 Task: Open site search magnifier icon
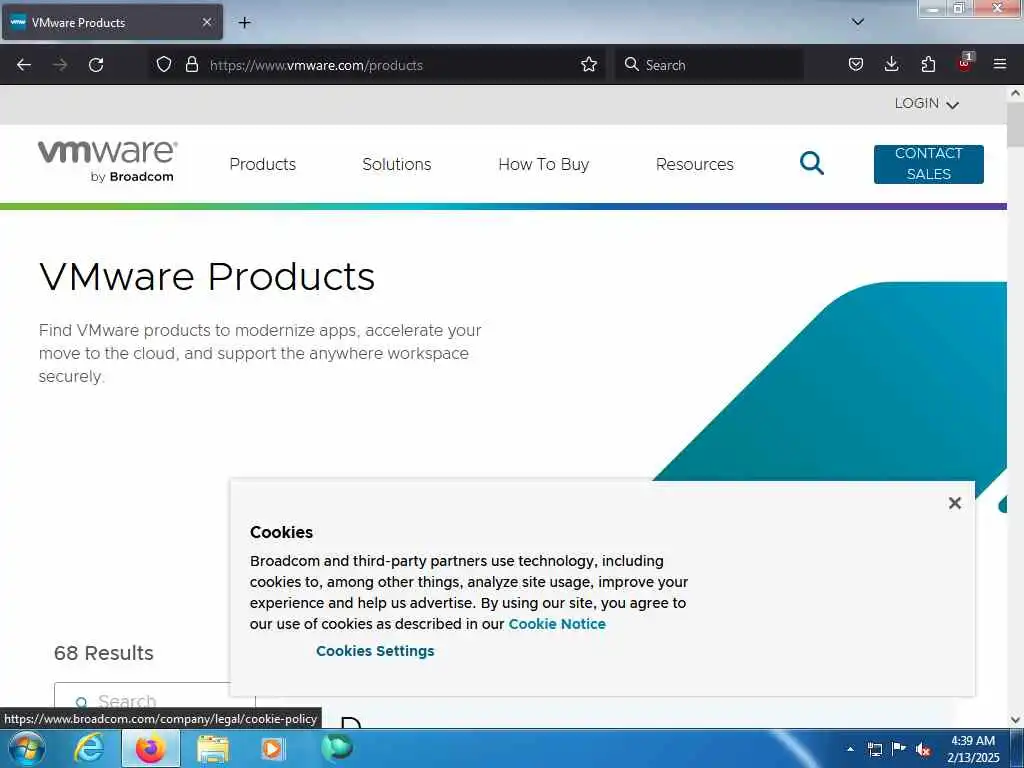pyautogui.click(x=811, y=163)
